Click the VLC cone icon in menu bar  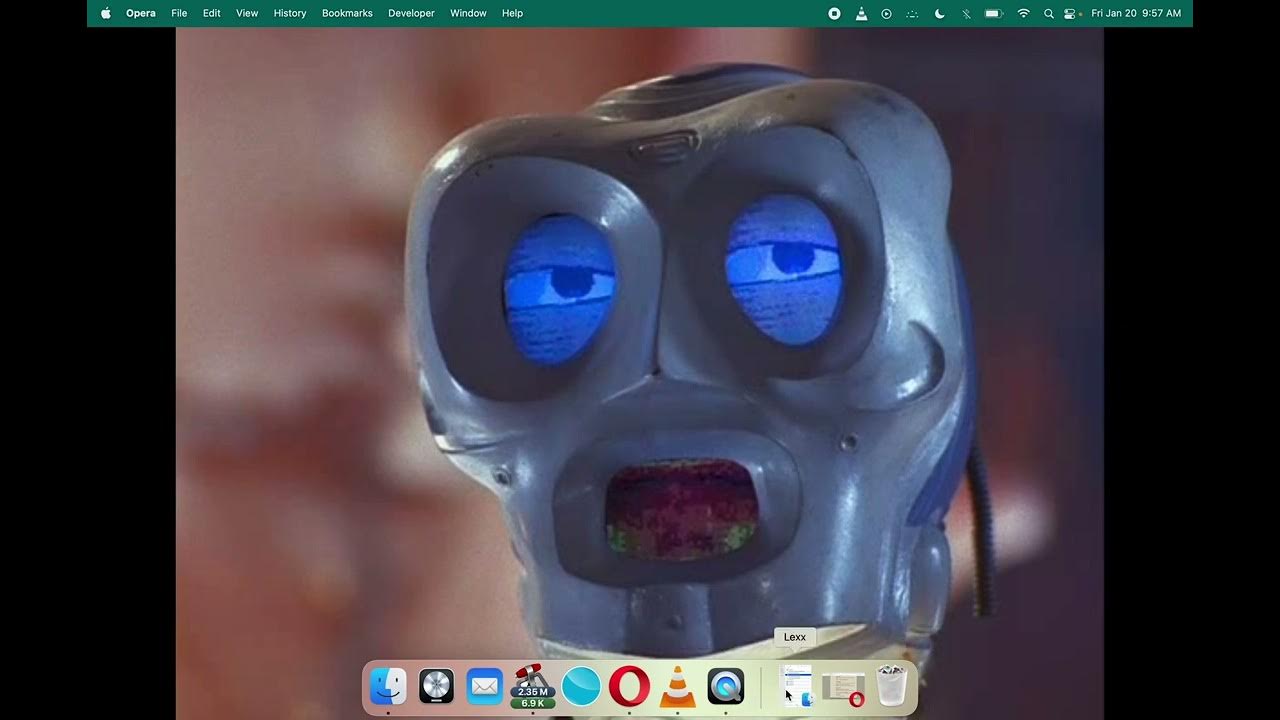tap(861, 13)
